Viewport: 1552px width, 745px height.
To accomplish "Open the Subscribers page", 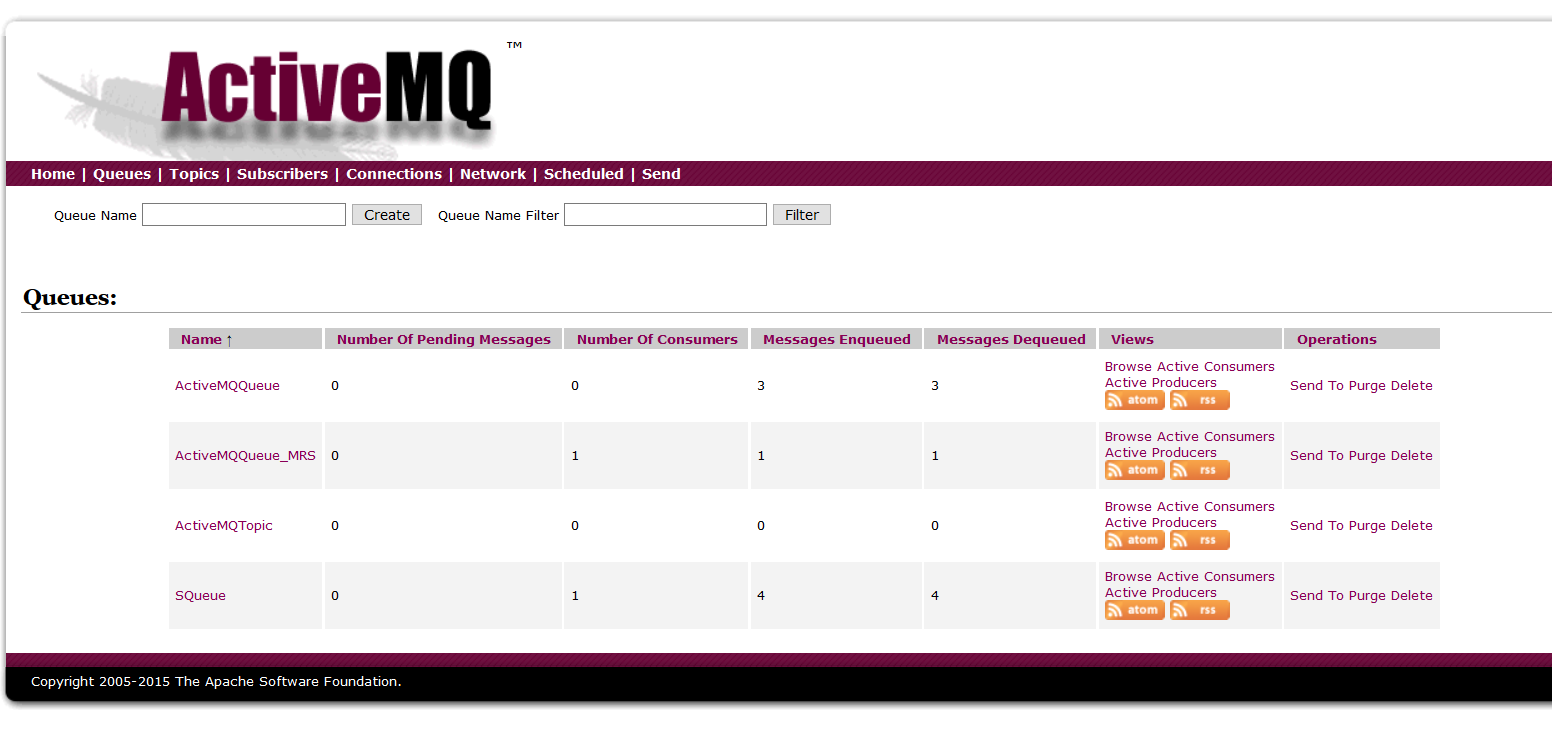I will point(282,174).
